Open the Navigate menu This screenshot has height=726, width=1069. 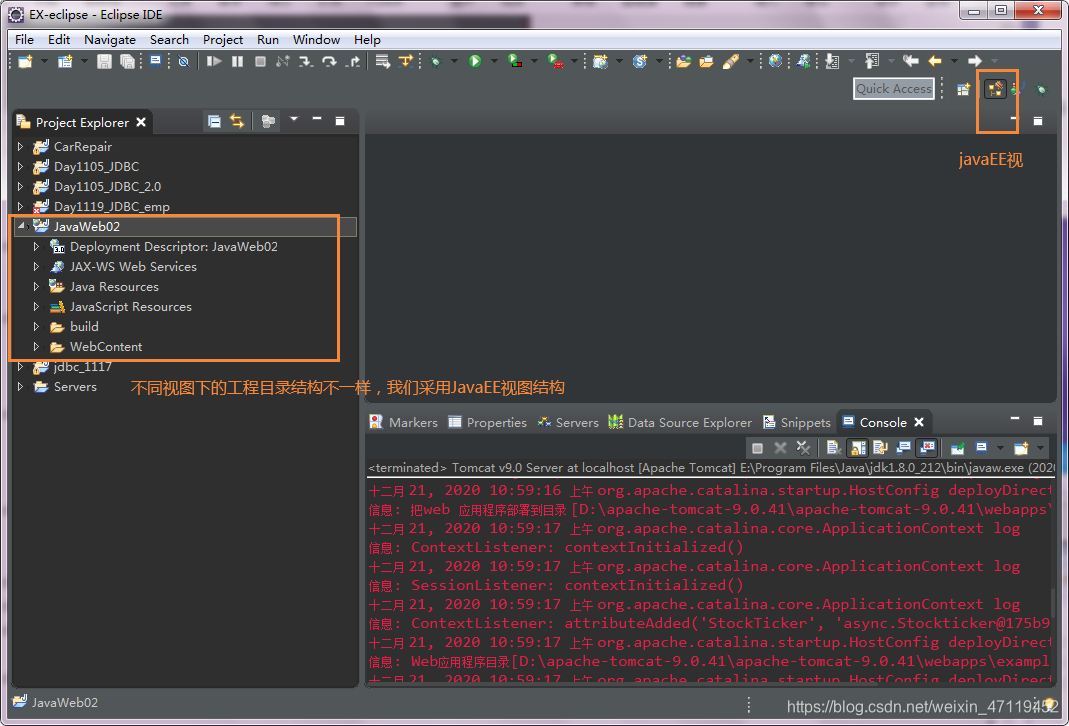[x=110, y=40]
